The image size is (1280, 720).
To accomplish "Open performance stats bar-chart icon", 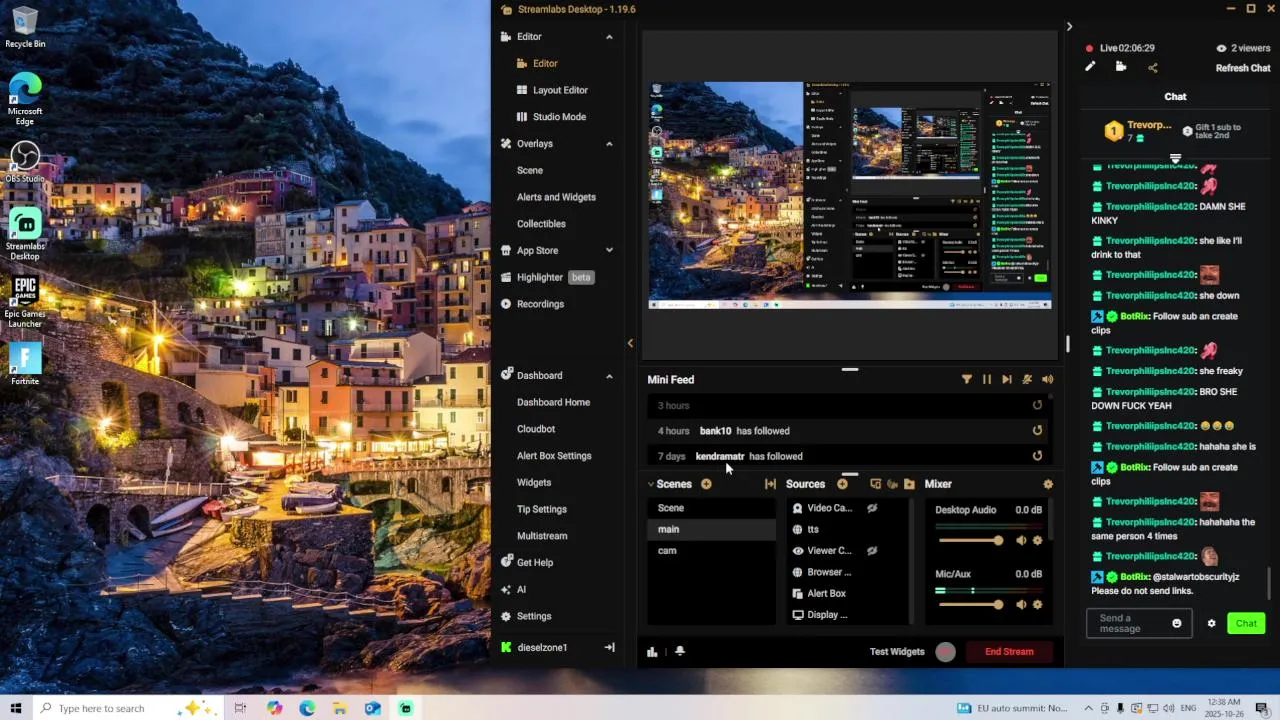I will click(x=652, y=651).
